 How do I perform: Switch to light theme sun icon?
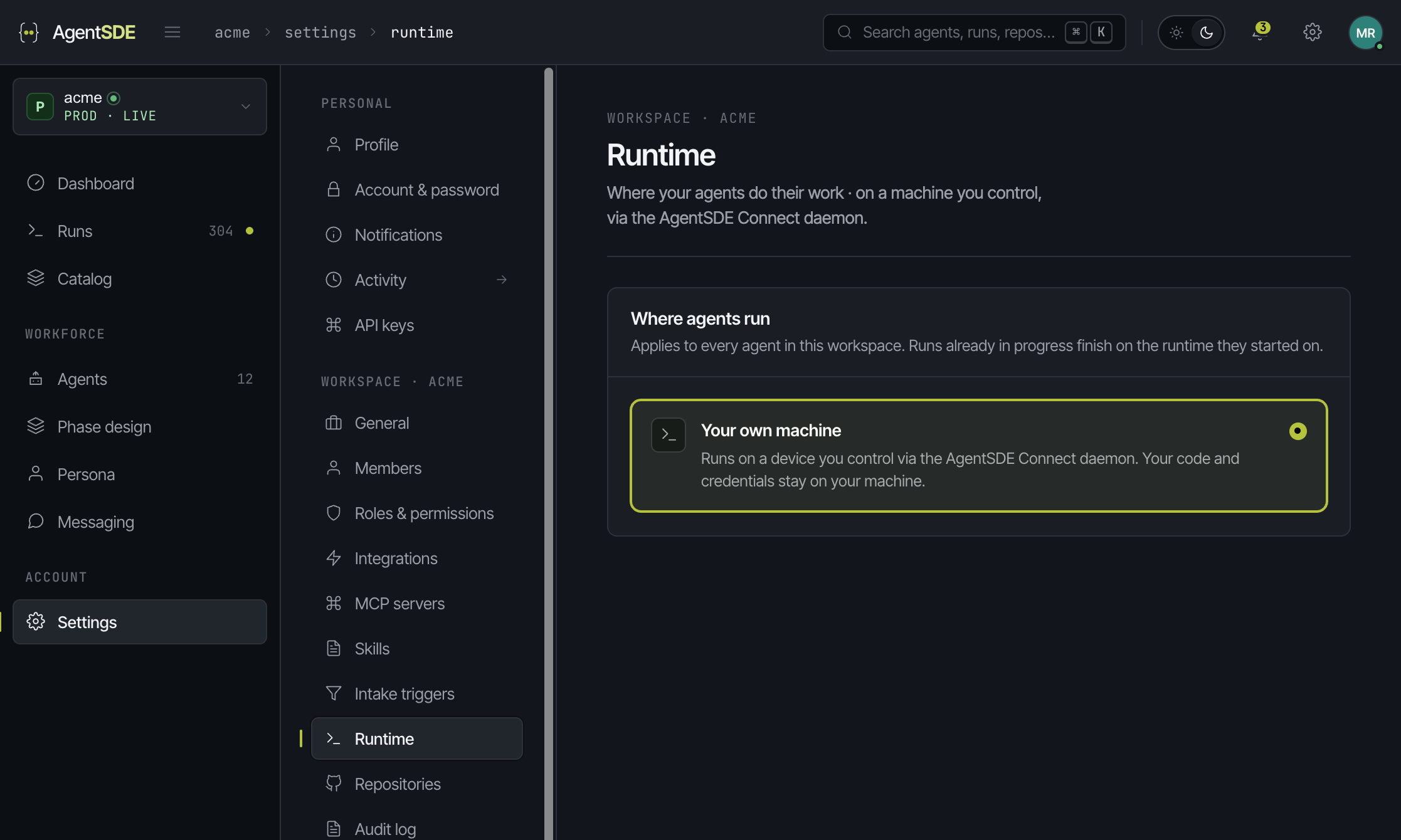(1176, 33)
